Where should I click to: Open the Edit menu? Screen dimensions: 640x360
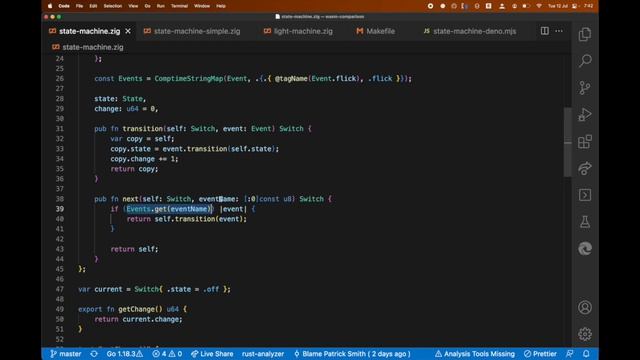coord(93,6)
